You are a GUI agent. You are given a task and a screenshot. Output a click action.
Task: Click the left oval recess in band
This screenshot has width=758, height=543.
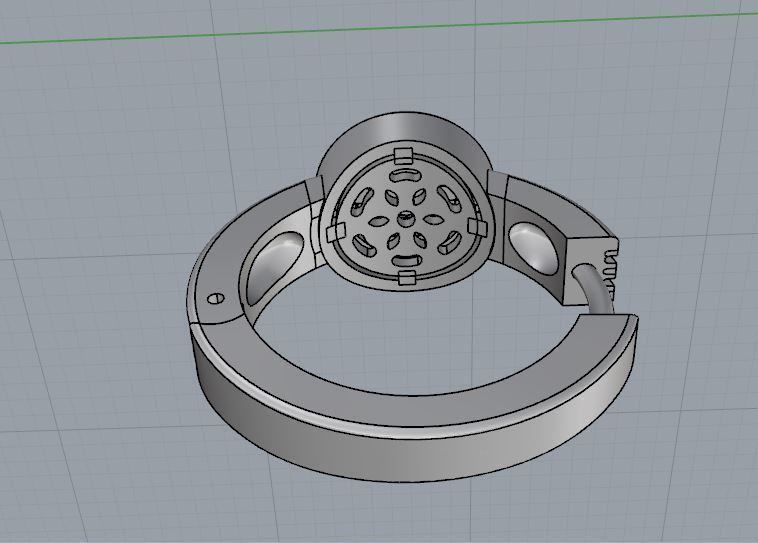tap(274, 267)
